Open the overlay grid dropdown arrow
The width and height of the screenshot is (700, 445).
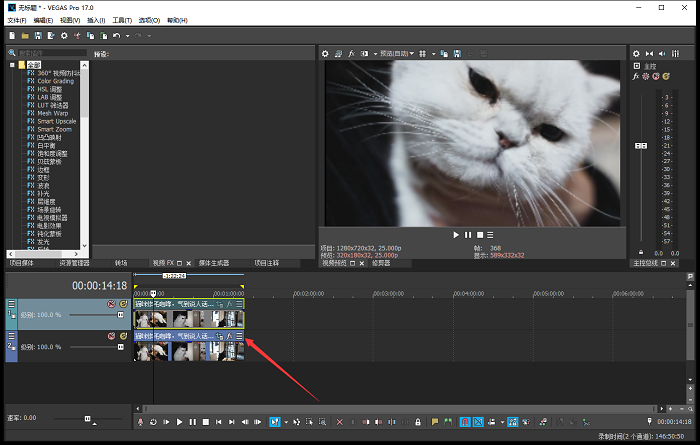click(x=433, y=53)
